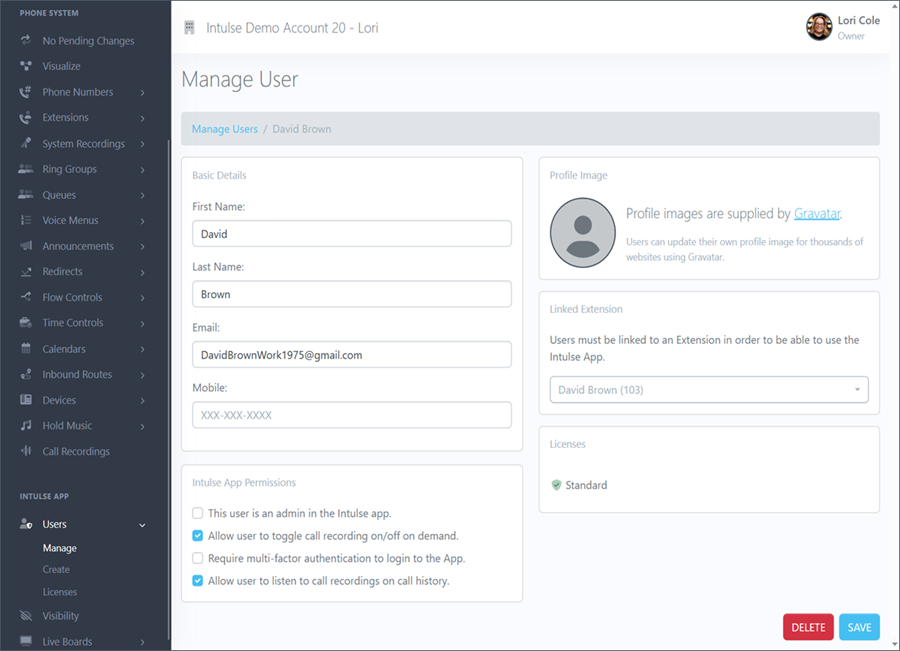Click the Visibility eye-slash icon
Viewport: 900px width, 651px height.
click(x=25, y=616)
